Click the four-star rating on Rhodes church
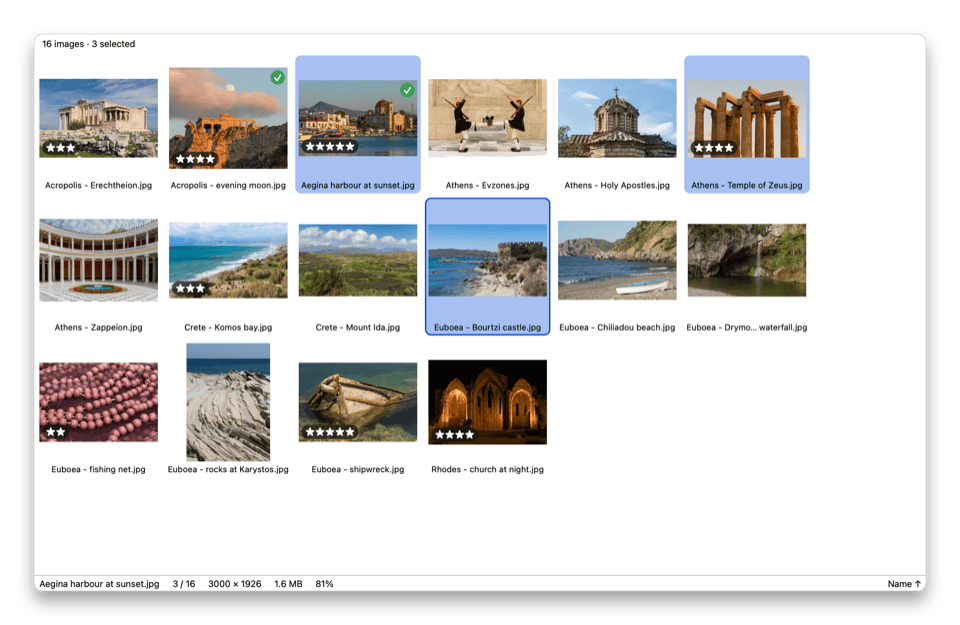Screen dimensions: 960x625 (455, 435)
